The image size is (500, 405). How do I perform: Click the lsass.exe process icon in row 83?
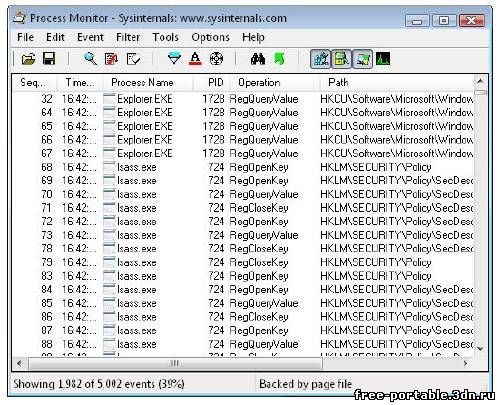109,276
